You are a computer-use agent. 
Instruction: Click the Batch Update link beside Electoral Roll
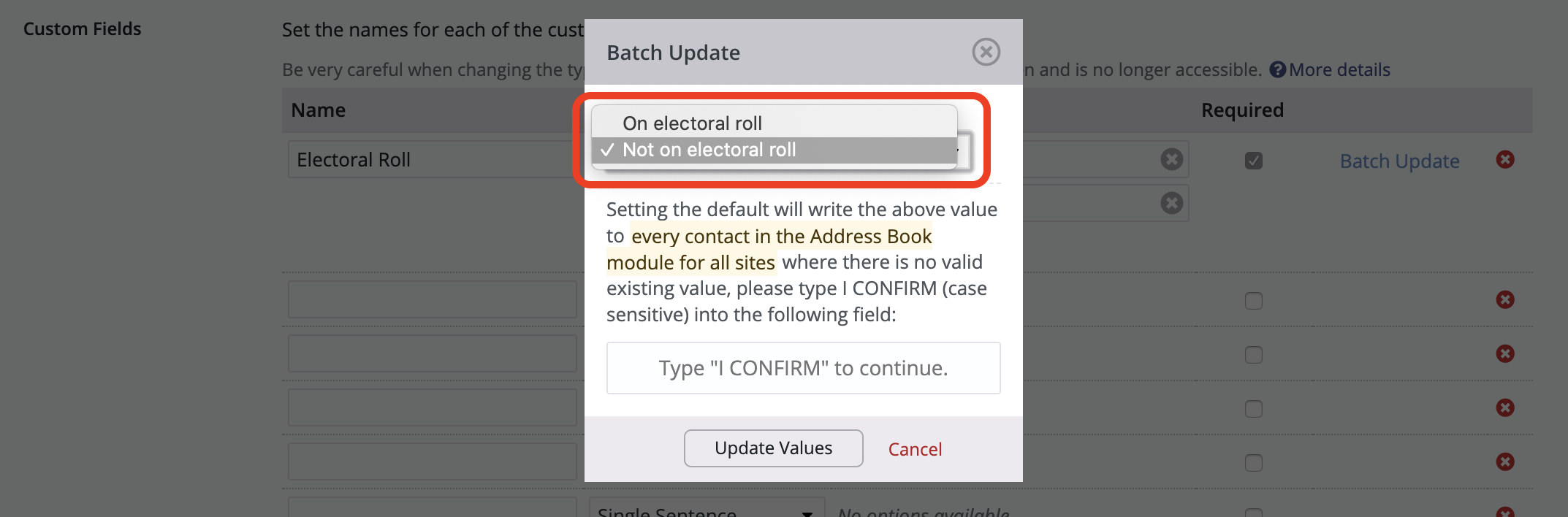click(x=1399, y=161)
